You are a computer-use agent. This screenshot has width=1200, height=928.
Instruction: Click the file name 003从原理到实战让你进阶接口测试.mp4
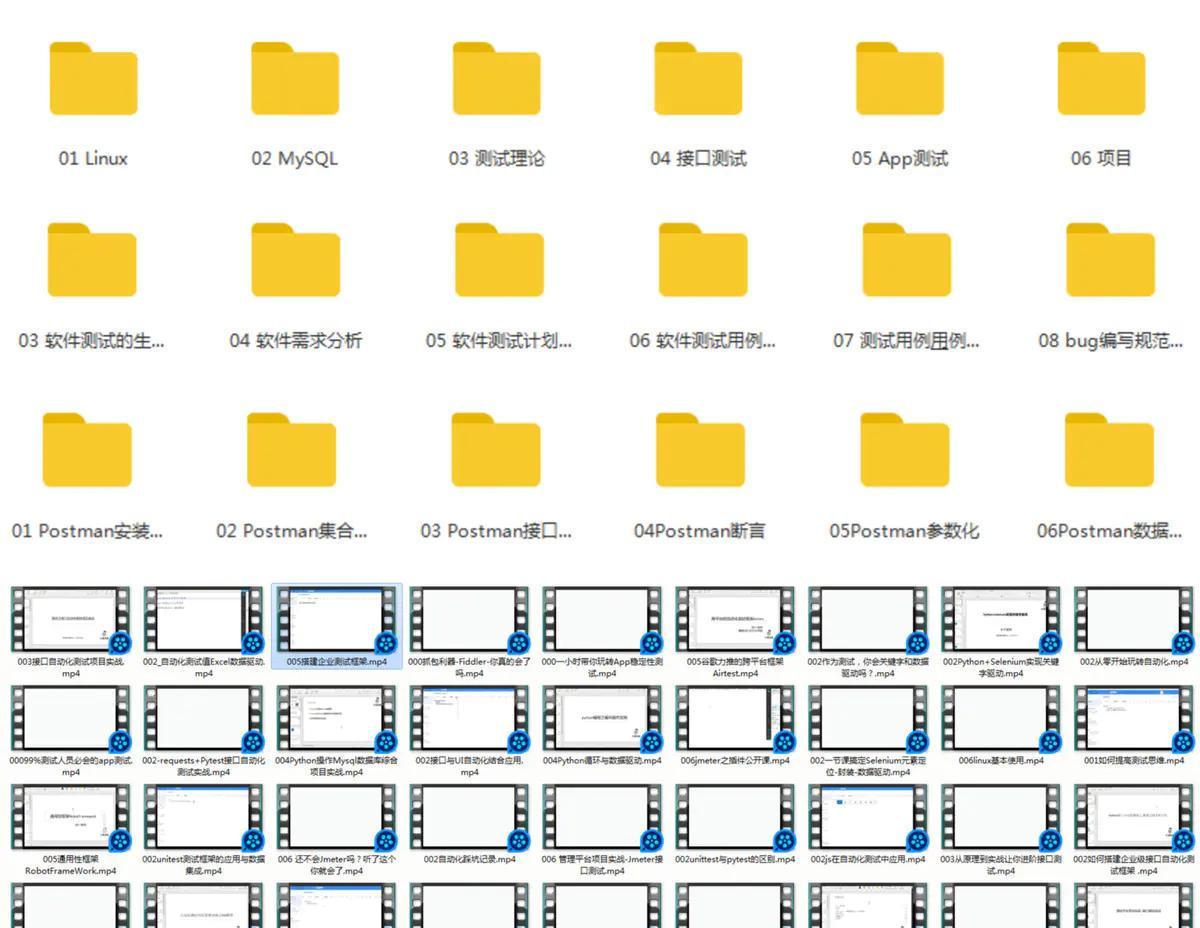(1002, 865)
